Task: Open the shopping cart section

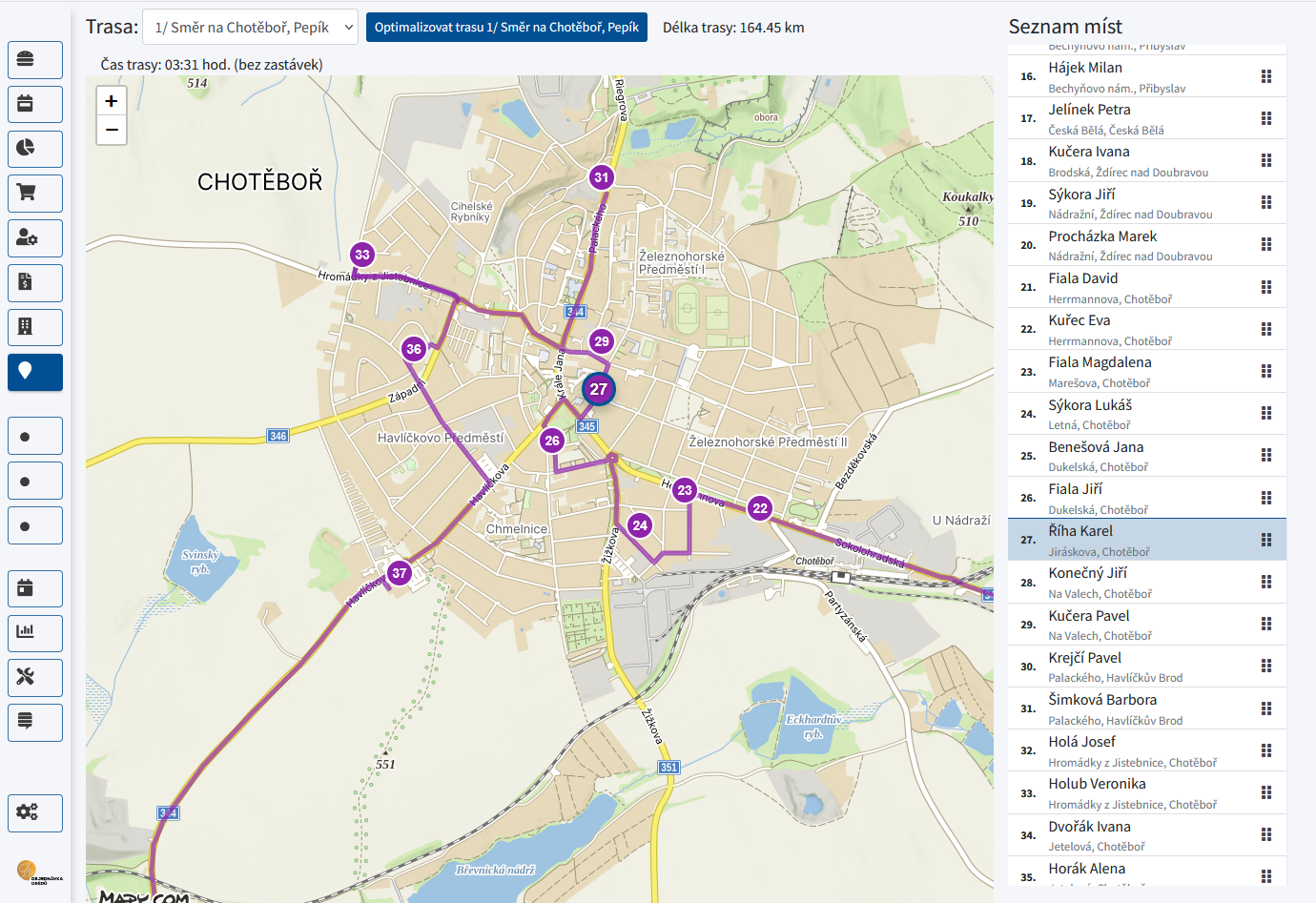Action: point(35,194)
